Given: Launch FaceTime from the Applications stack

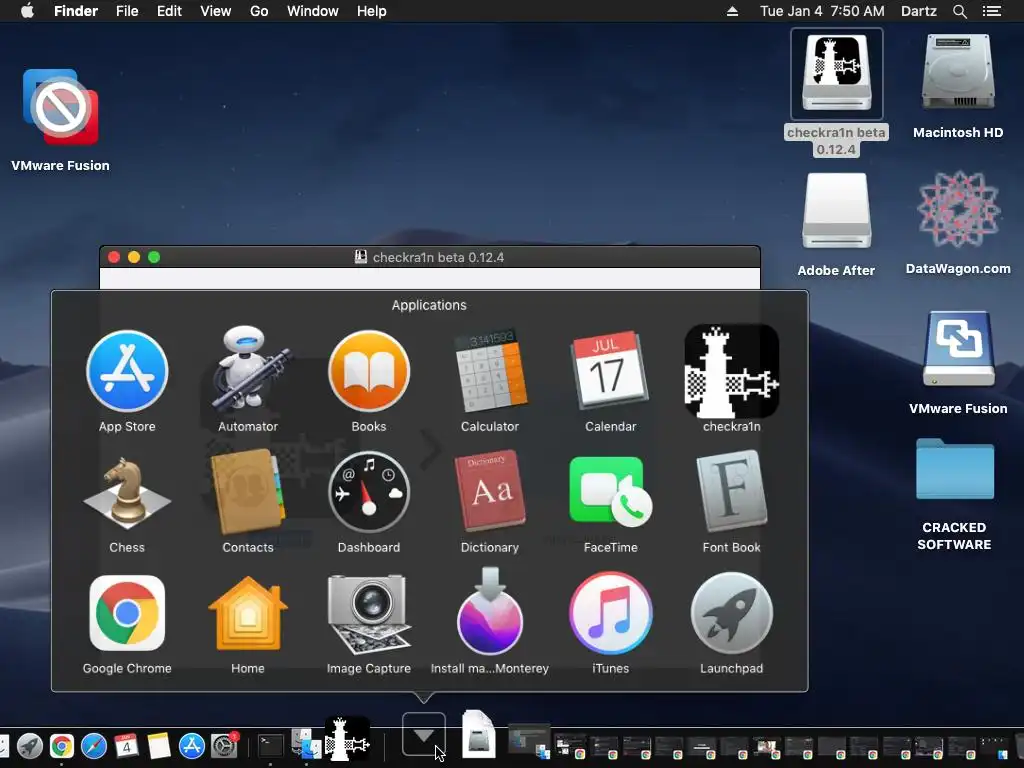Looking at the screenshot, I should click(611, 493).
